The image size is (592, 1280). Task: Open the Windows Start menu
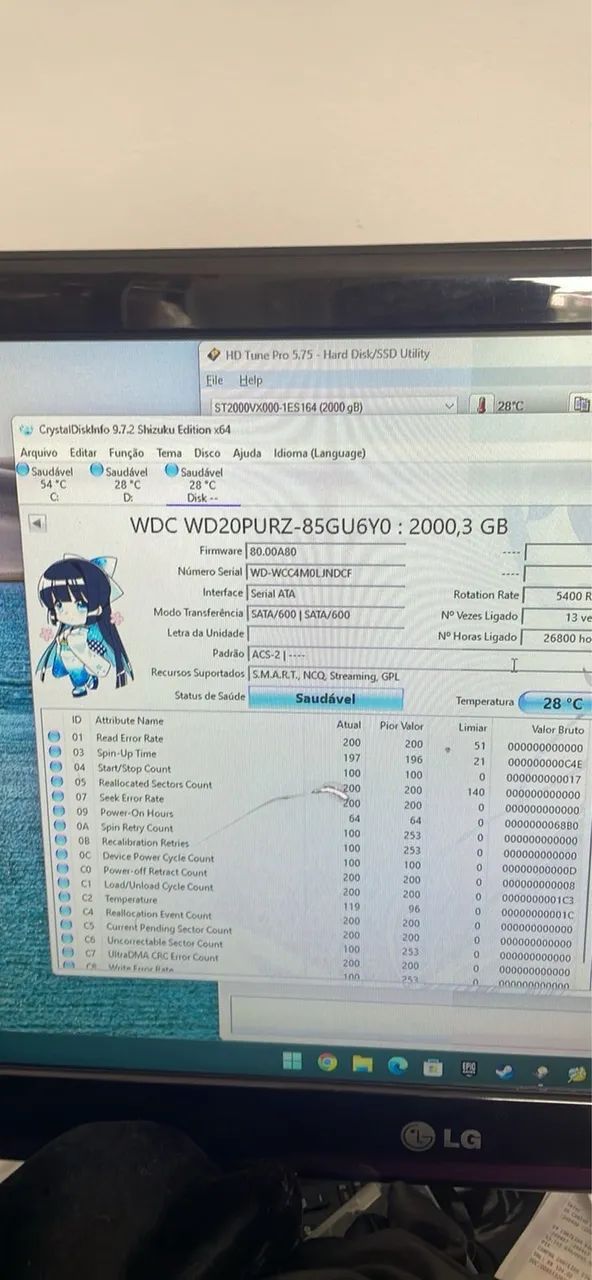coord(292,1061)
